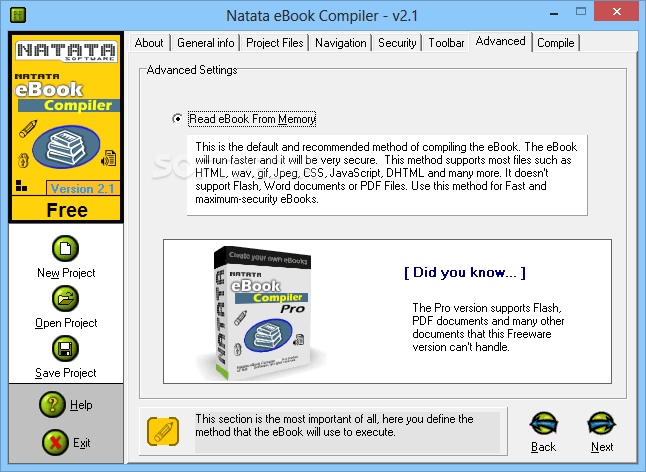Go to the Project Files tab
The width and height of the screenshot is (646, 472).
coord(274,43)
